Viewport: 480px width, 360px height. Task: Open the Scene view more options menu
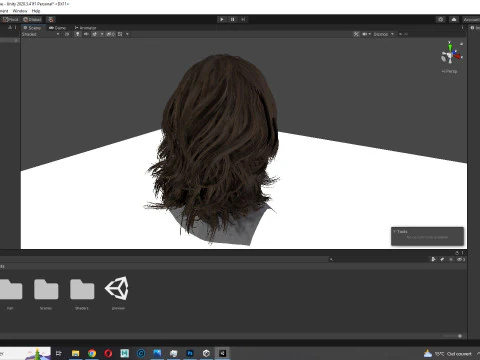(x=462, y=28)
